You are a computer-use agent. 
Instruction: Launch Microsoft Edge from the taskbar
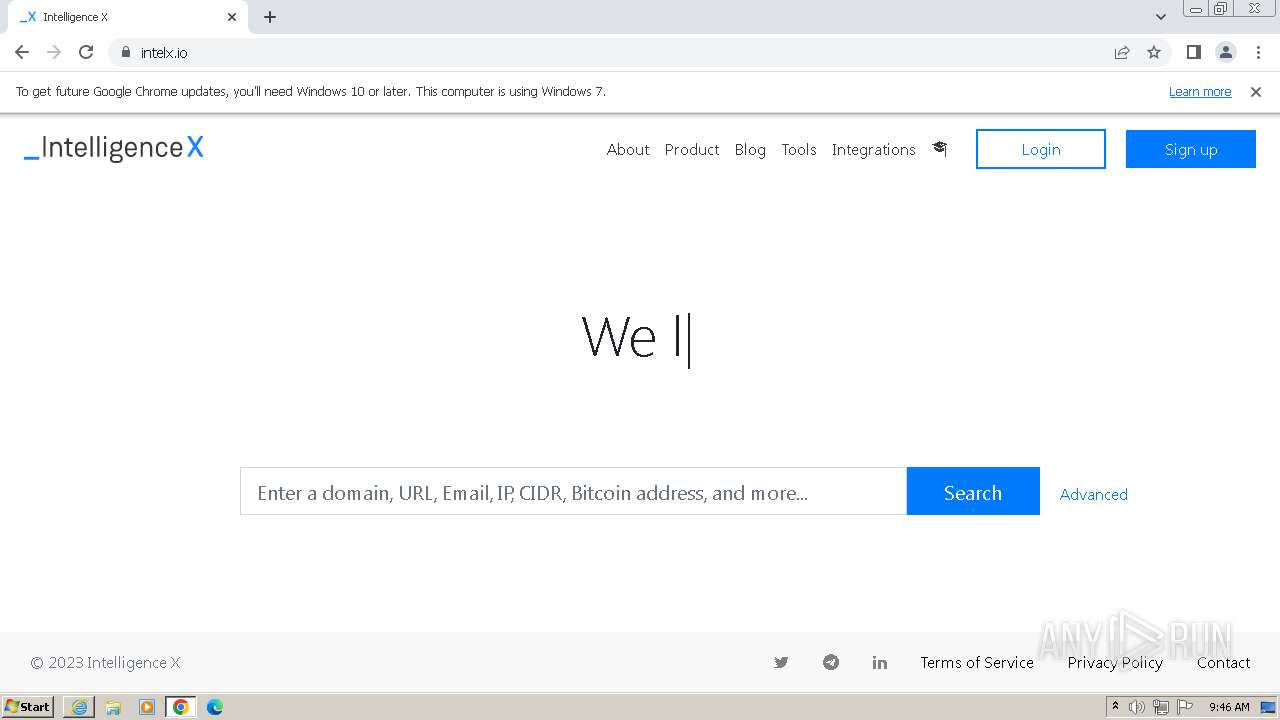coord(215,707)
